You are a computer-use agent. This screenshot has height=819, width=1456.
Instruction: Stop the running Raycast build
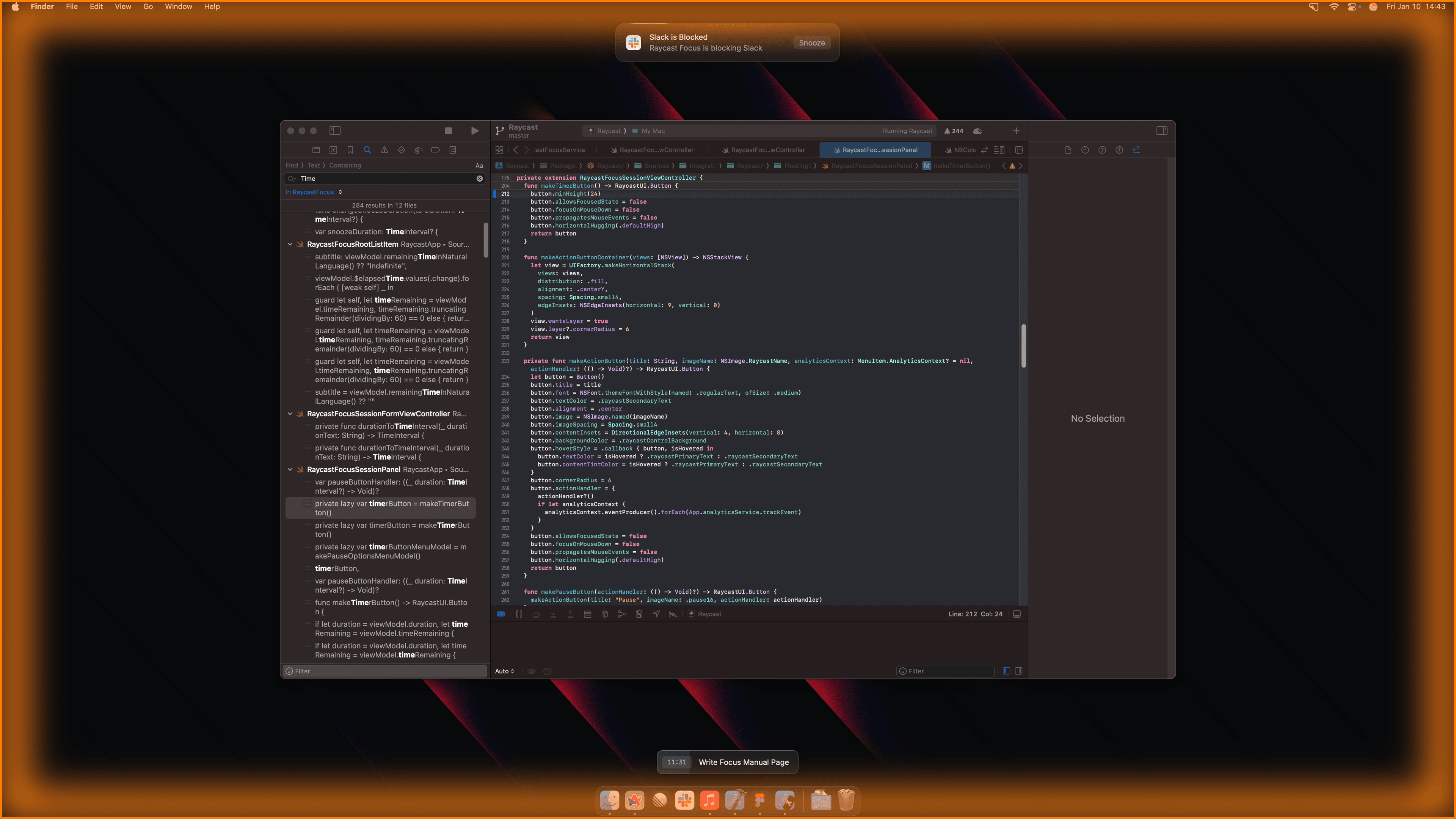point(448,130)
